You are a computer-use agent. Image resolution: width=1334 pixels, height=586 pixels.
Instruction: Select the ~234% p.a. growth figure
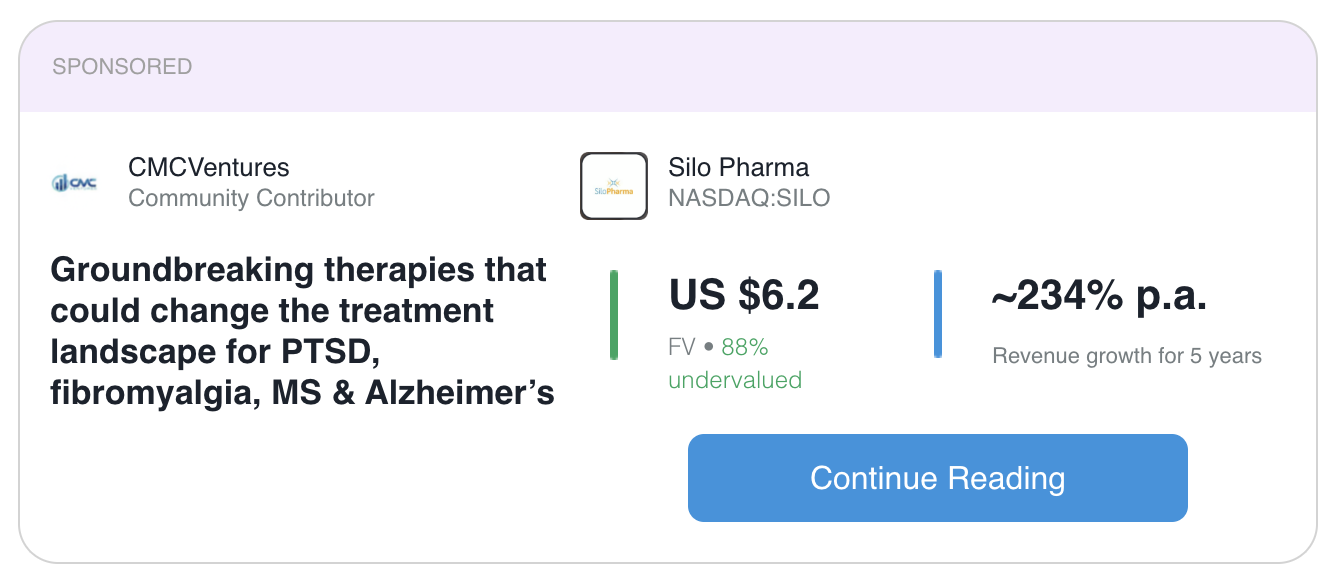[x=1100, y=296]
